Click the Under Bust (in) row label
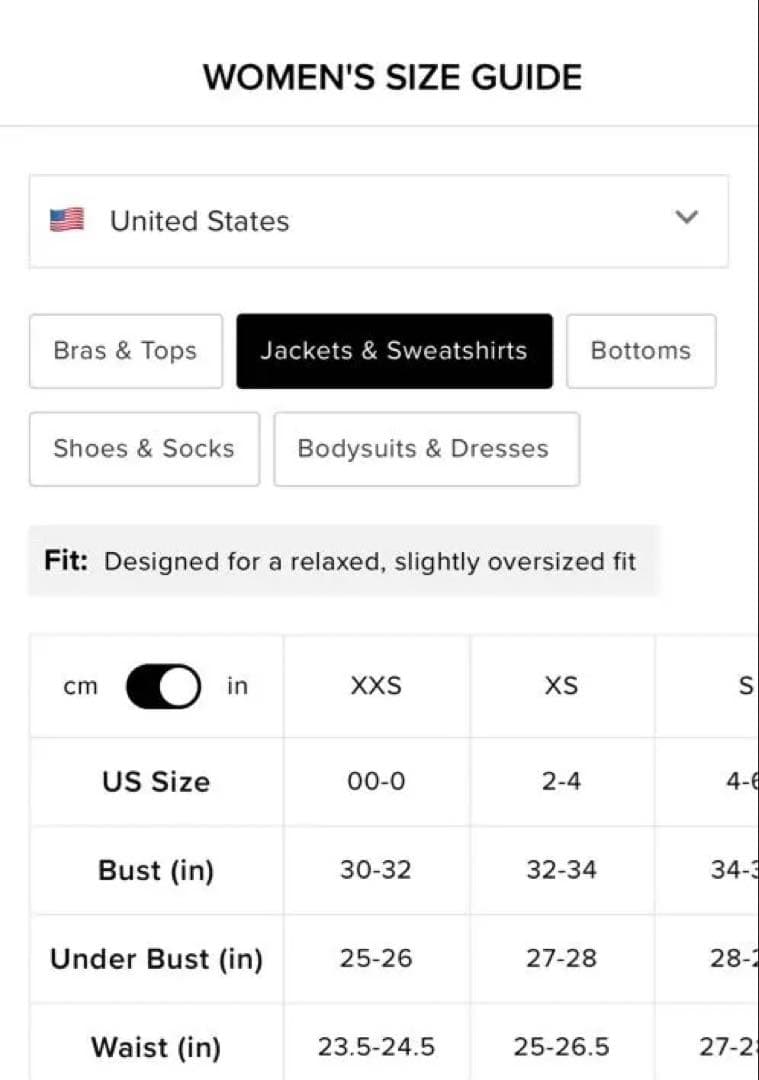This screenshot has height=1080, width=759. (x=156, y=959)
